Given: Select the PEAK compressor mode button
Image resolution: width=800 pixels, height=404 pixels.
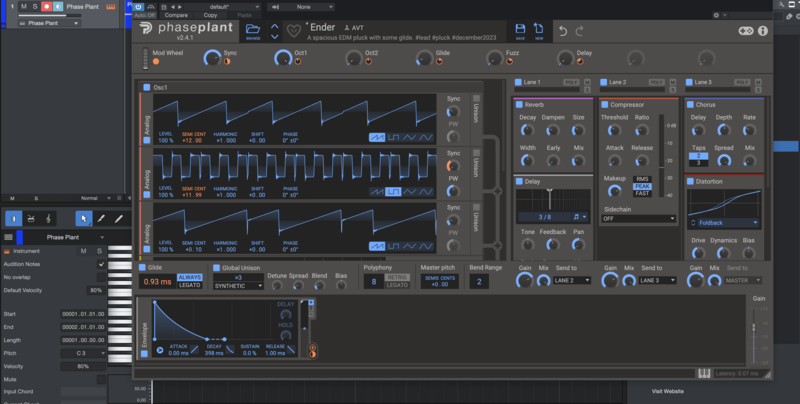Looking at the screenshot, I should pos(642,186).
